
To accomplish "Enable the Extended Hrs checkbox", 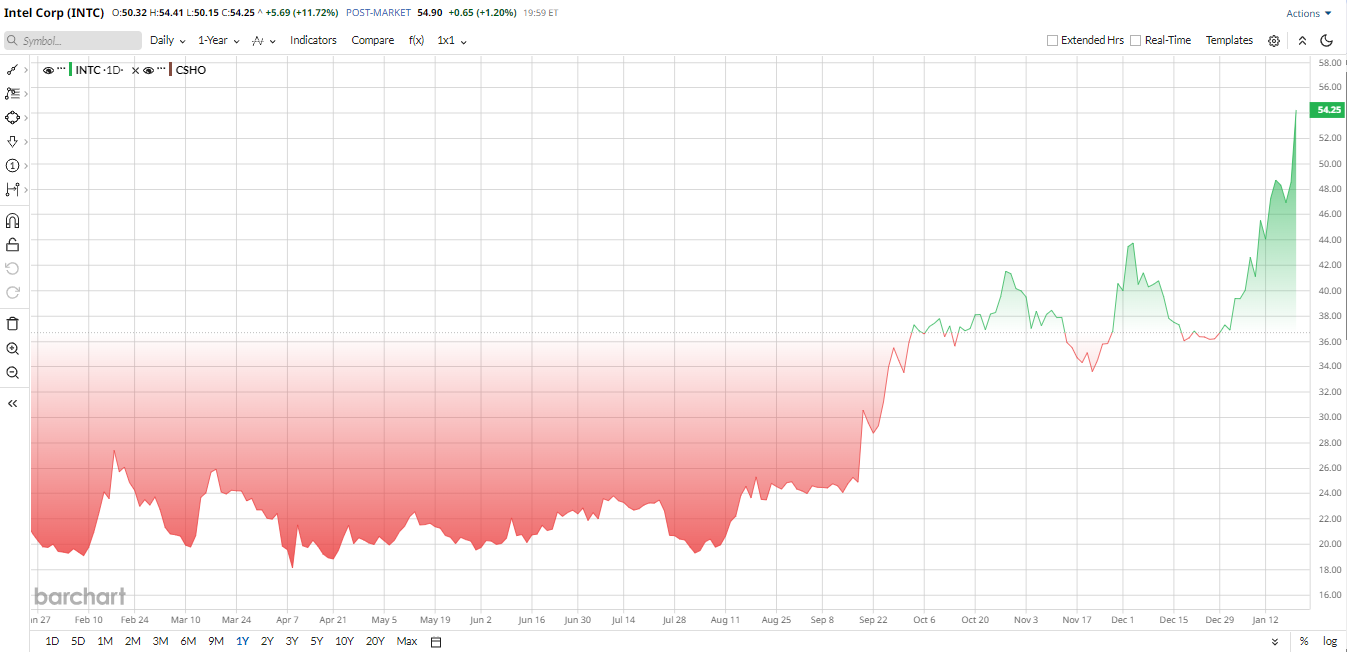I will pyautogui.click(x=1052, y=41).
